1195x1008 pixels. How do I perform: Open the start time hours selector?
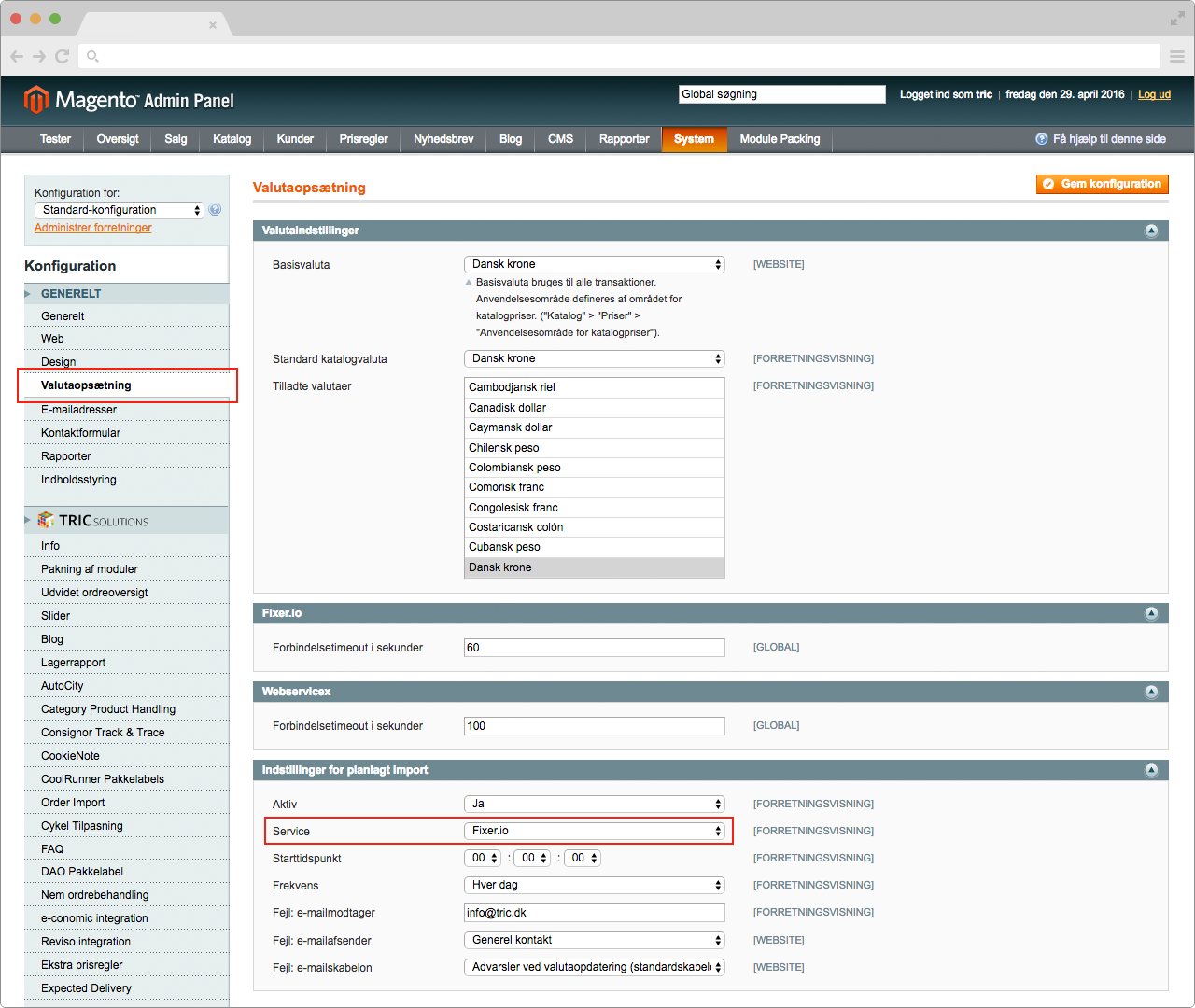coord(483,858)
